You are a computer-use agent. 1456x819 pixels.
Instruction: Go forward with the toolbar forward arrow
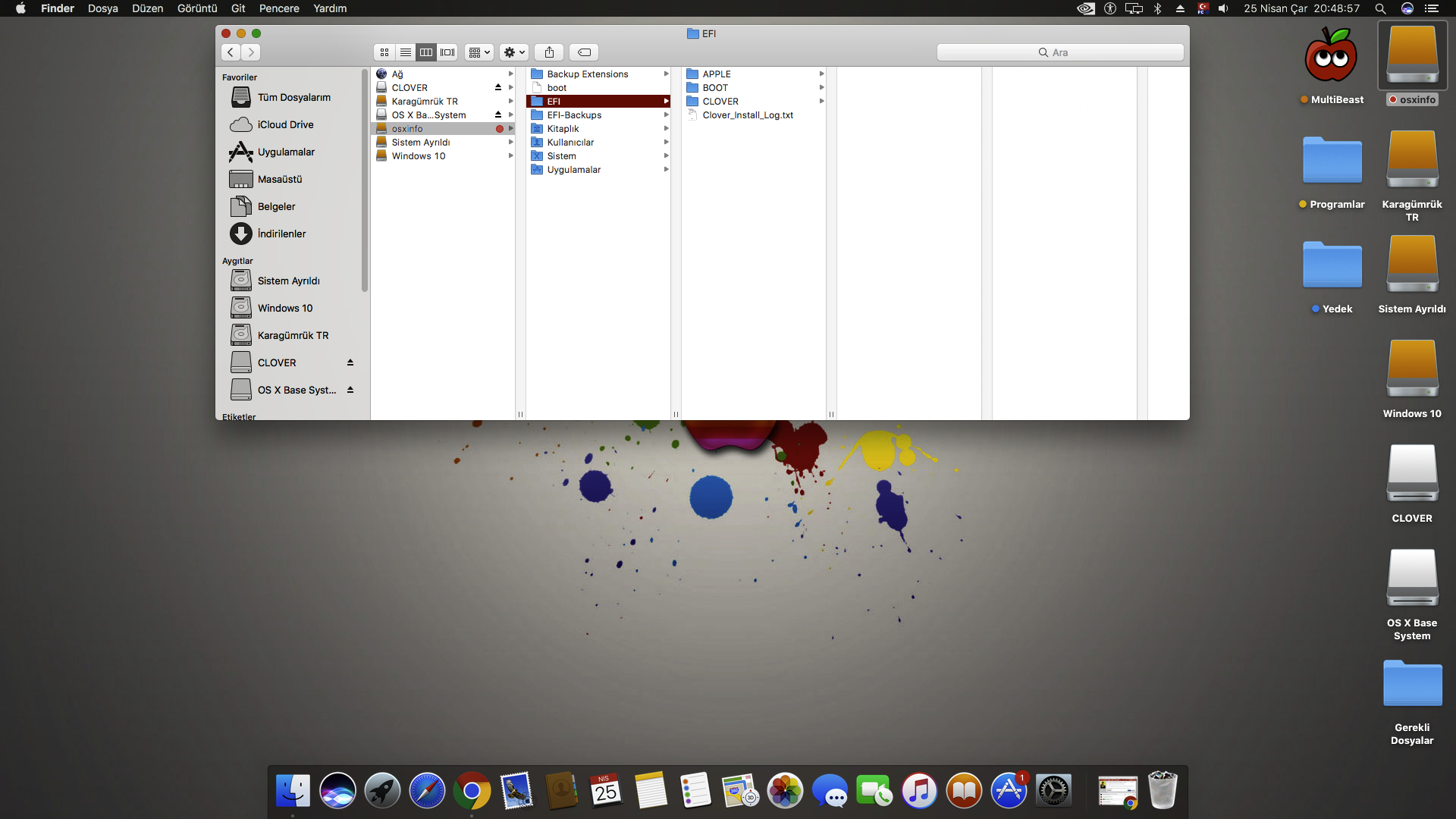[x=251, y=52]
